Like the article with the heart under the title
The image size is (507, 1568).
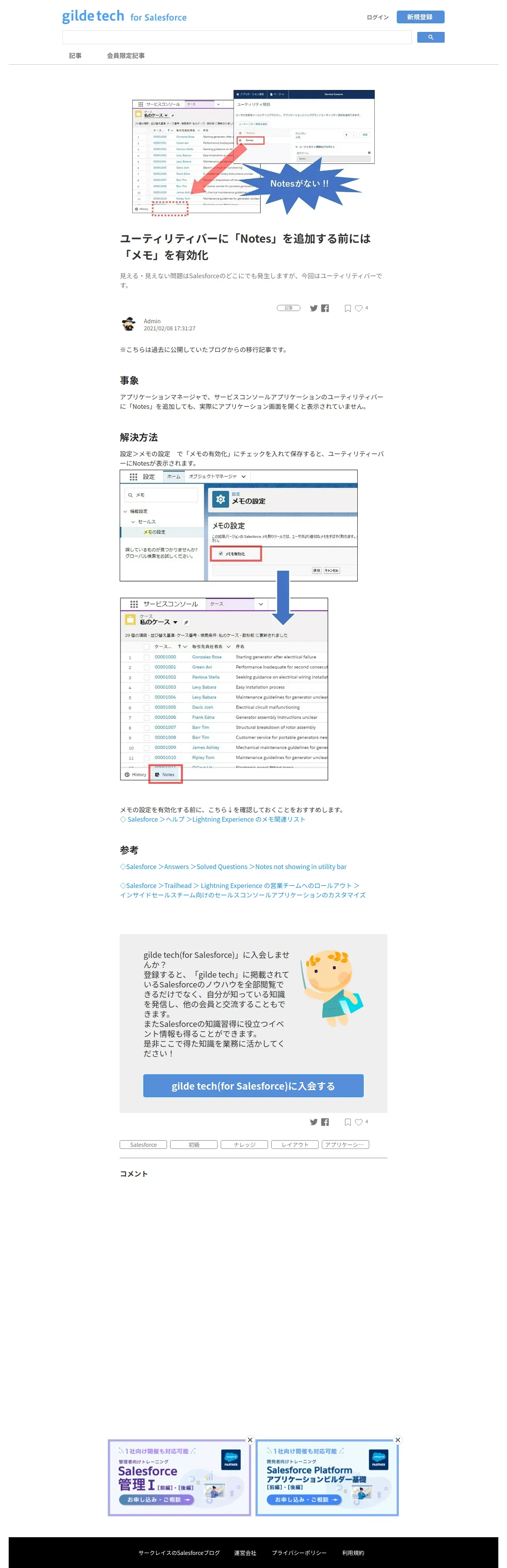[359, 309]
